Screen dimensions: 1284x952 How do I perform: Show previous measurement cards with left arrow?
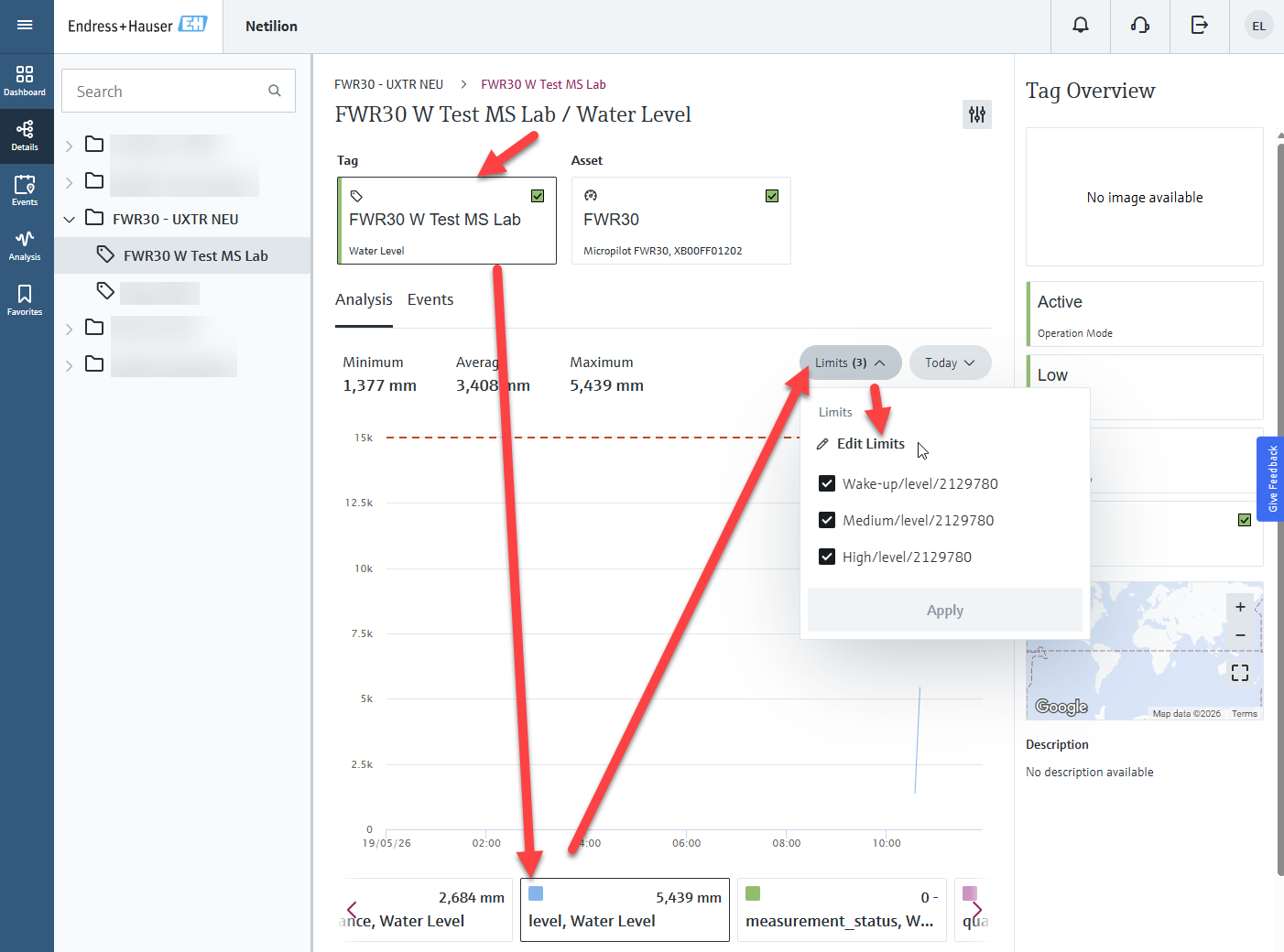point(352,909)
